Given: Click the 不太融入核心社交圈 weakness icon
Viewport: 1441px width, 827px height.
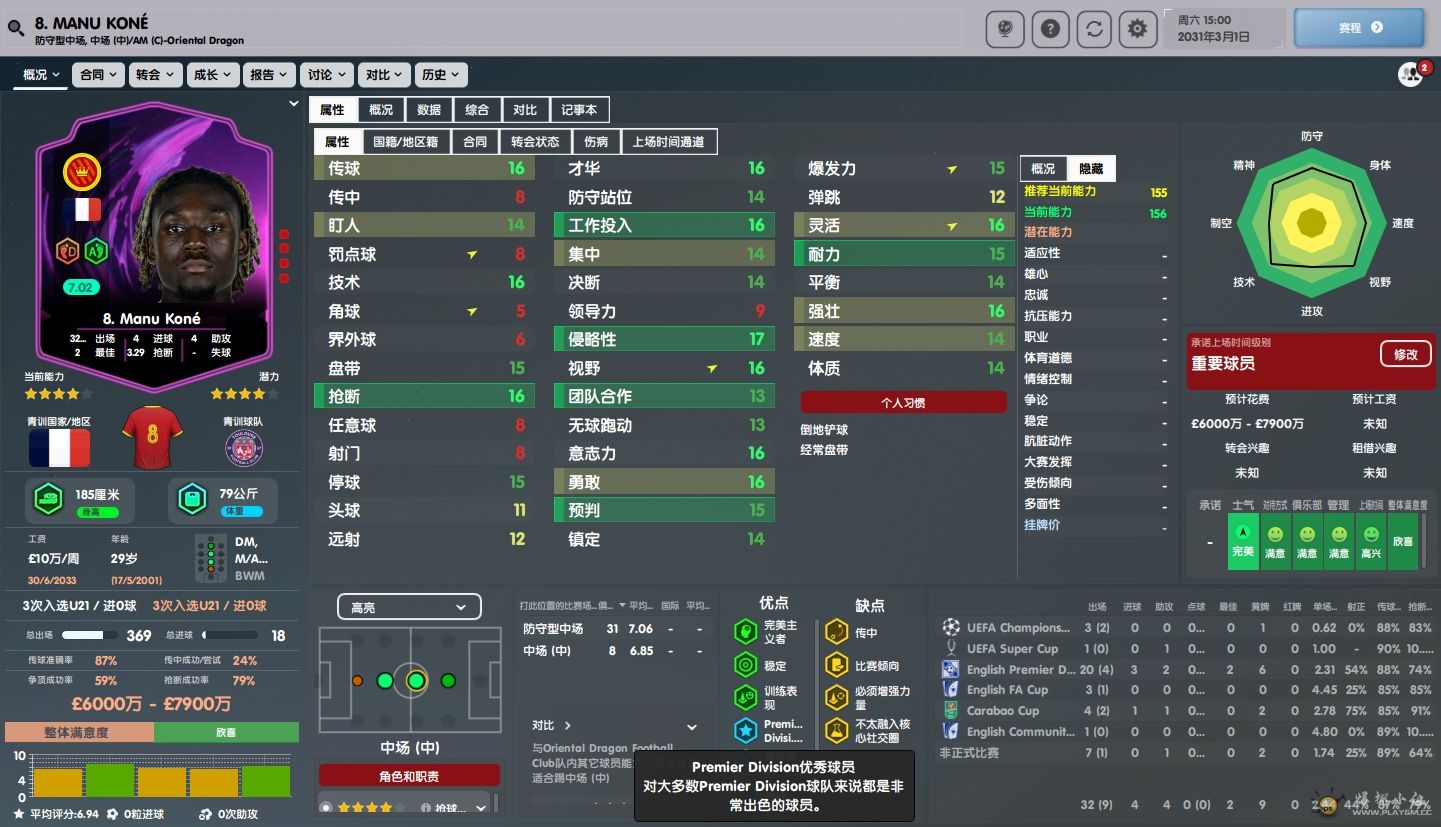Looking at the screenshot, I should [x=836, y=731].
